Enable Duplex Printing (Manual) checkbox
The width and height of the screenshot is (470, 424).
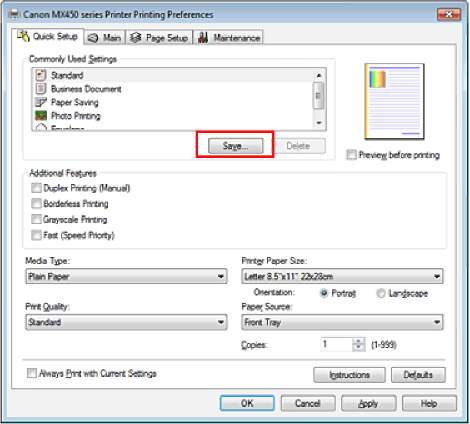(36, 188)
